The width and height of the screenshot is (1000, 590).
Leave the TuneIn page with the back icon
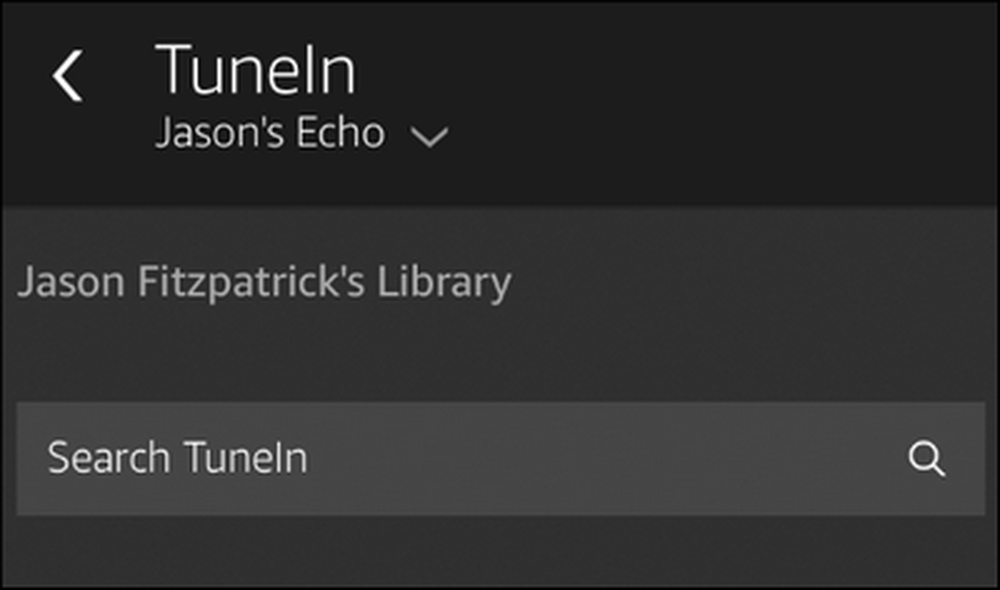[68, 75]
